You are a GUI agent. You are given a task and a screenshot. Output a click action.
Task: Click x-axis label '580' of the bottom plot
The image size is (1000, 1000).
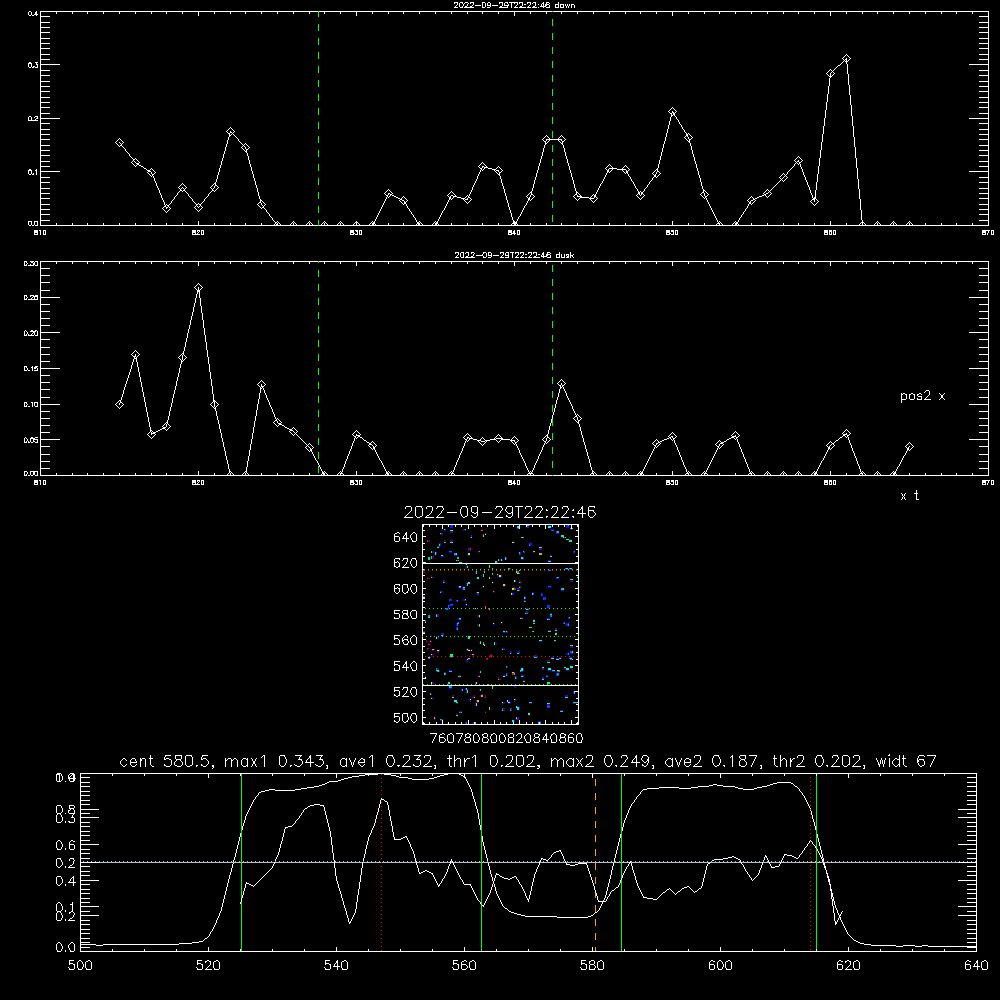coord(592,966)
